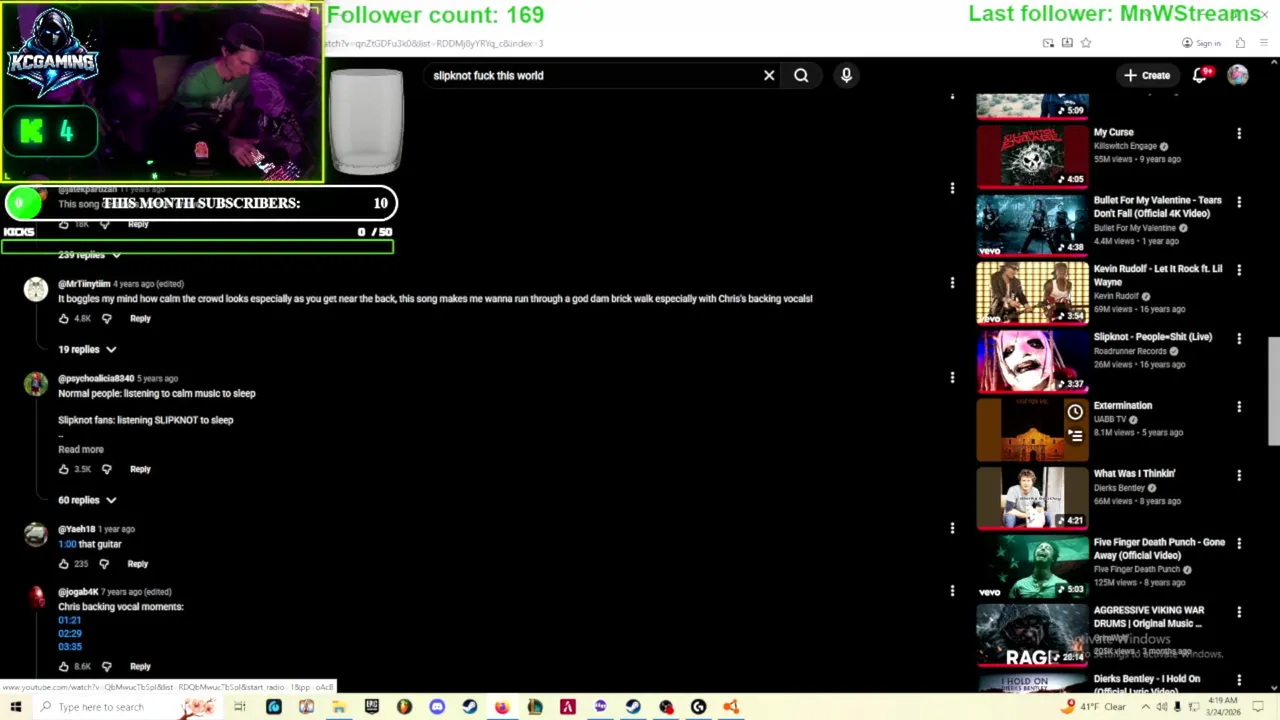Open options for Extermination video
1280x720 pixels.
pos(1239,407)
